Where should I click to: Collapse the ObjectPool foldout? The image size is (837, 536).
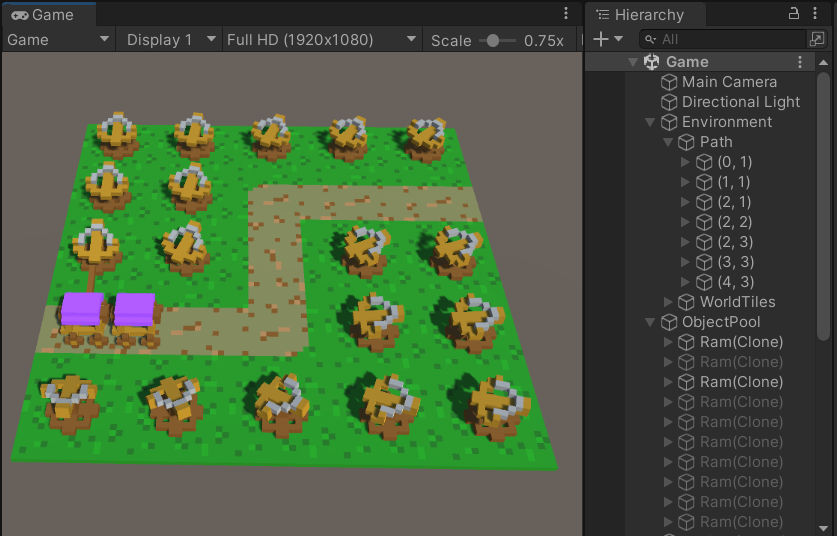coord(650,322)
